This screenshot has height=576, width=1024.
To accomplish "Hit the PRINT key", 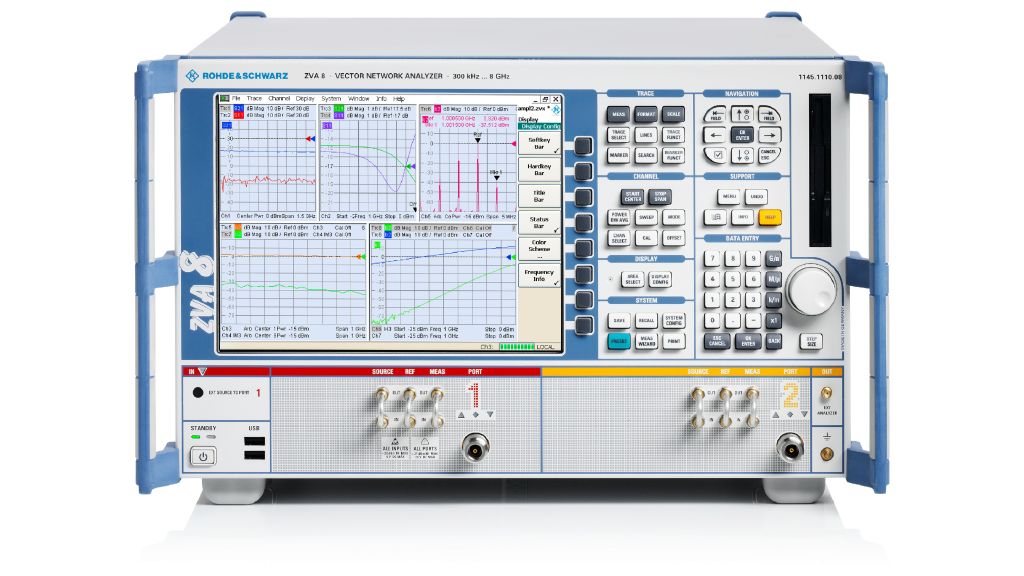I will 673,342.
